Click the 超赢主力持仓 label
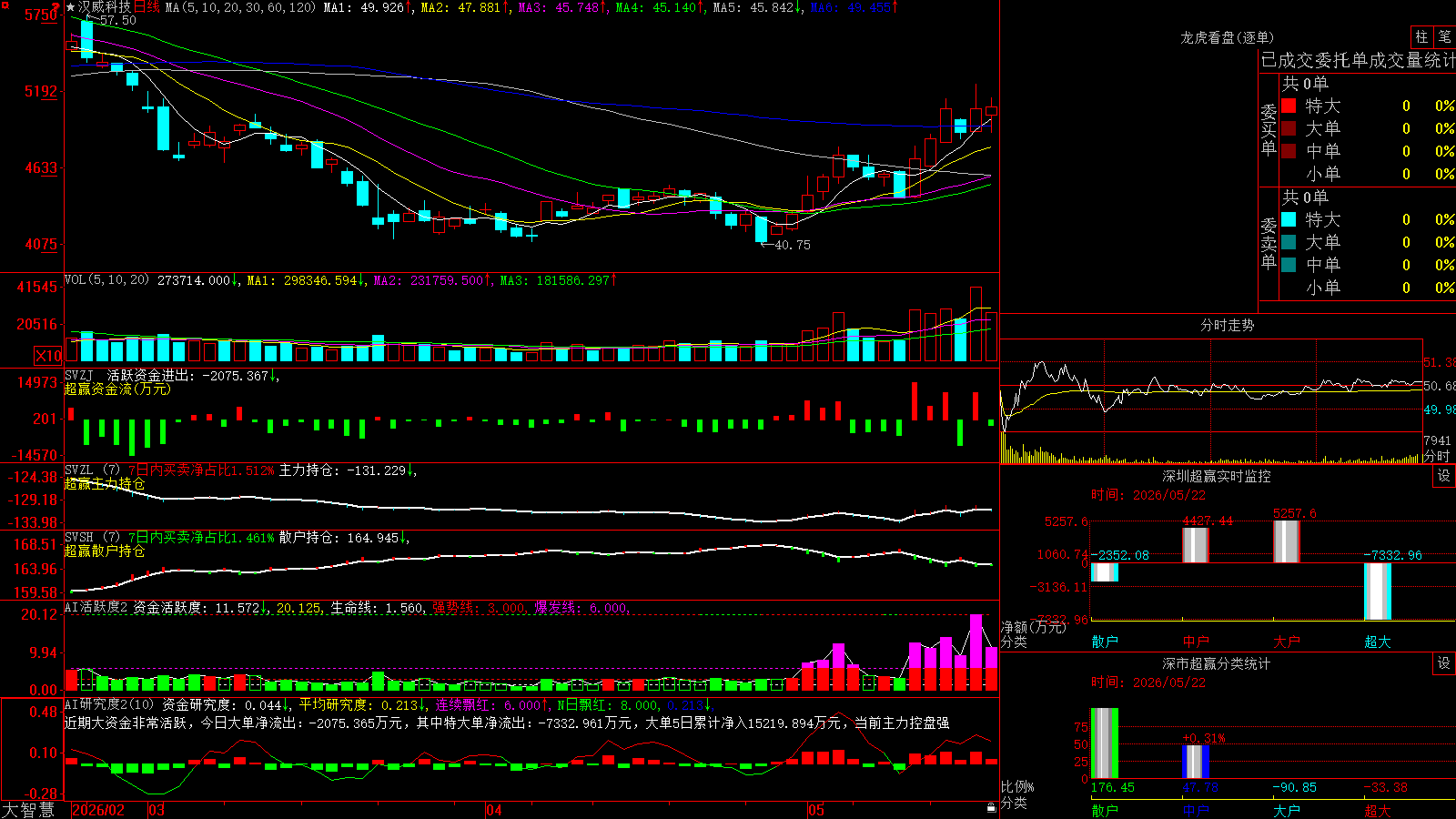 (105, 483)
